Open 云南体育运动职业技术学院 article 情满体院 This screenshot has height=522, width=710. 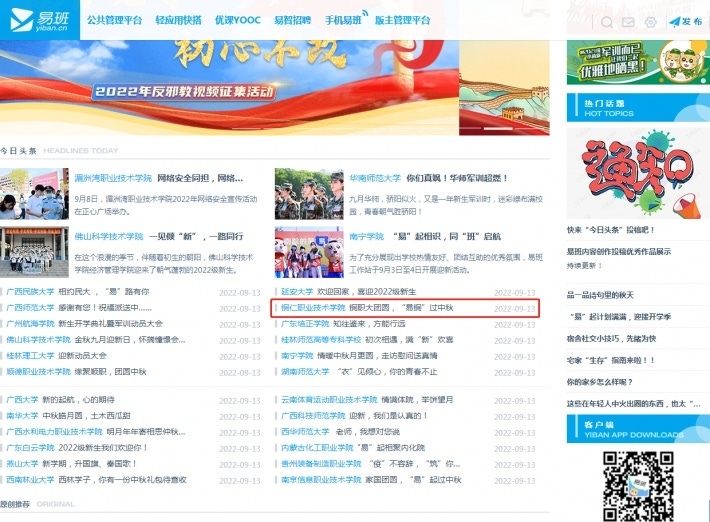pyautogui.click(x=417, y=400)
